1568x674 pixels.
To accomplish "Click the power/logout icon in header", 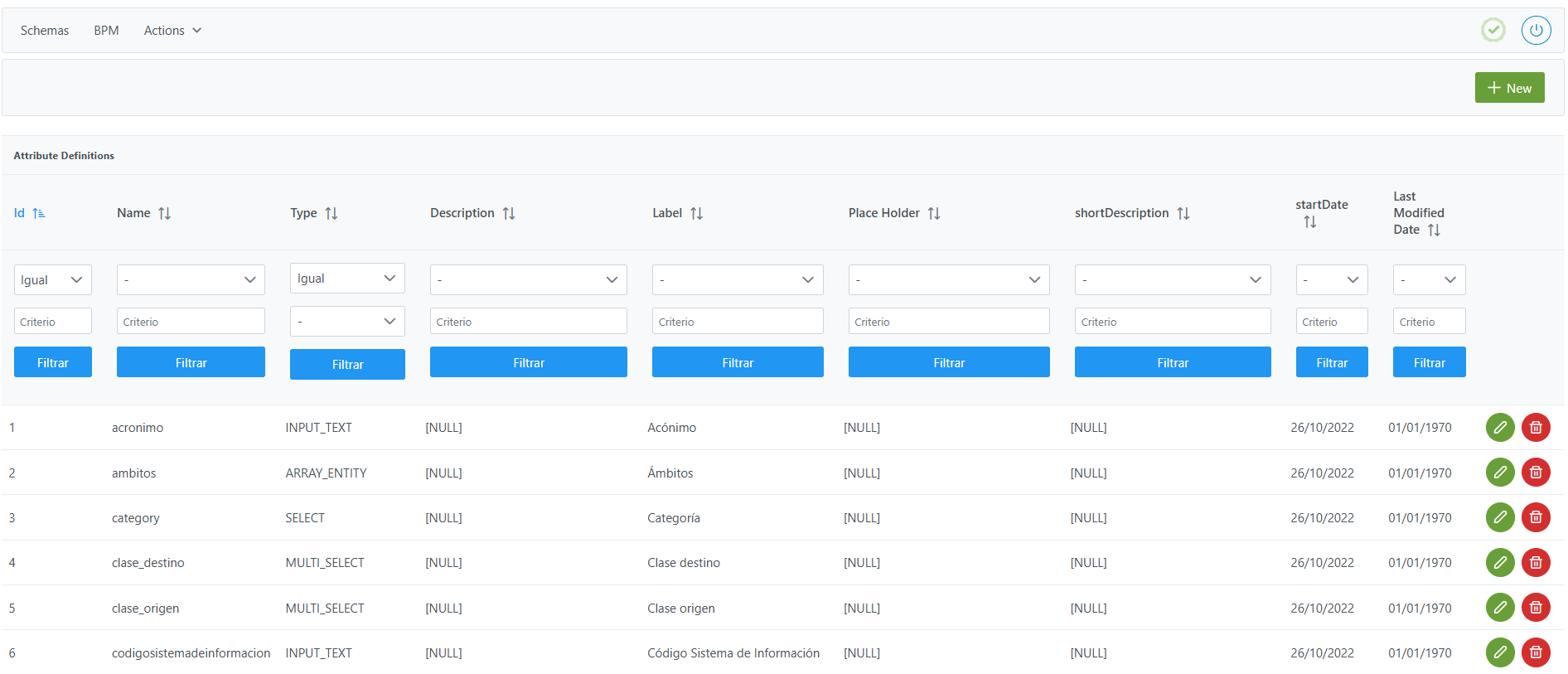I will tap(1535, 31).
